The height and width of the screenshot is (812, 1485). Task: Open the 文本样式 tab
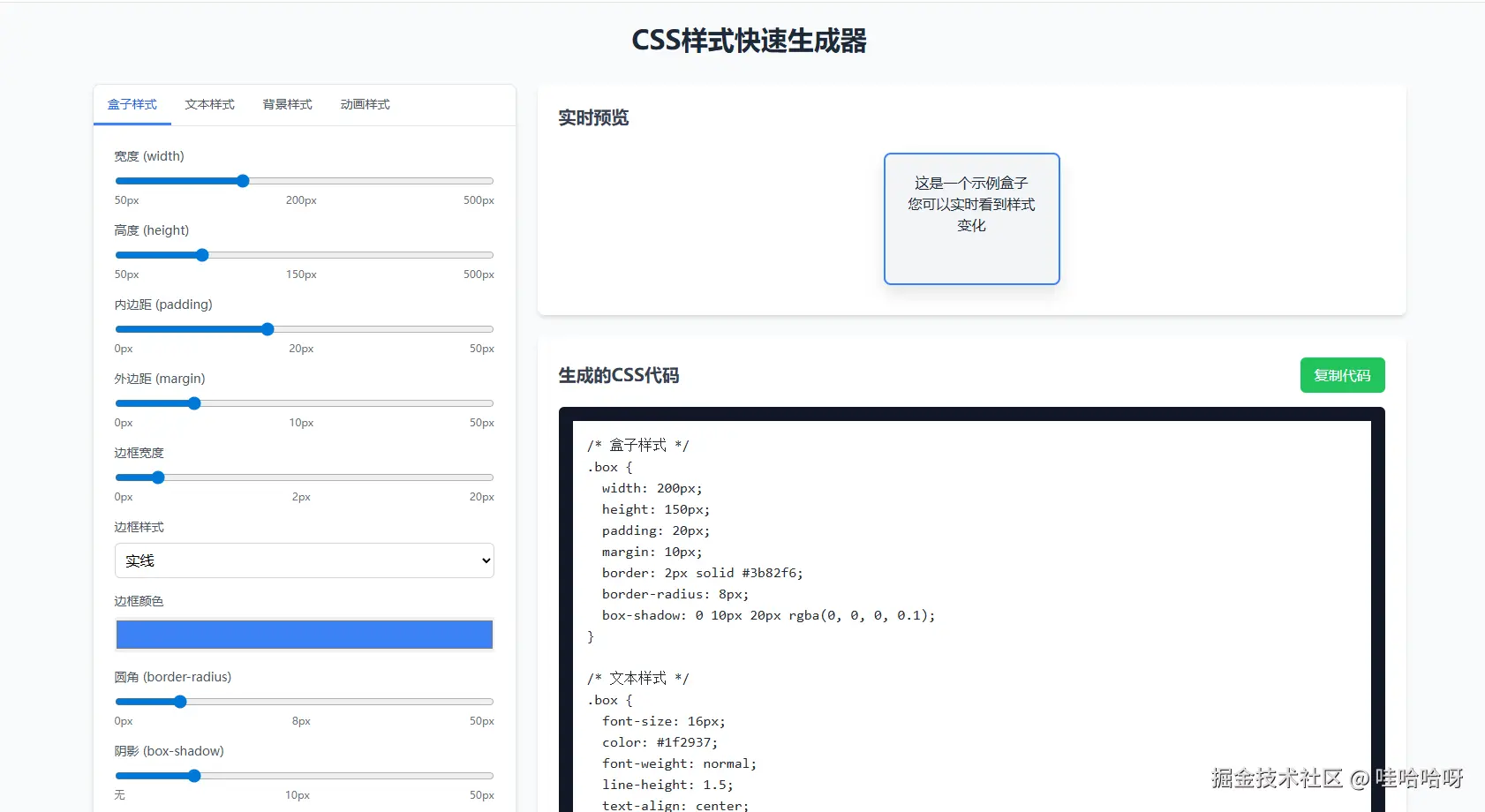(x=210, y=104)
